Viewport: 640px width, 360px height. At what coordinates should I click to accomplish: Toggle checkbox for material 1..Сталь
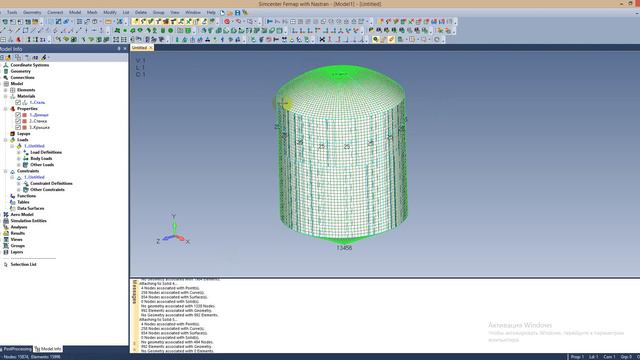pos(18,102)
